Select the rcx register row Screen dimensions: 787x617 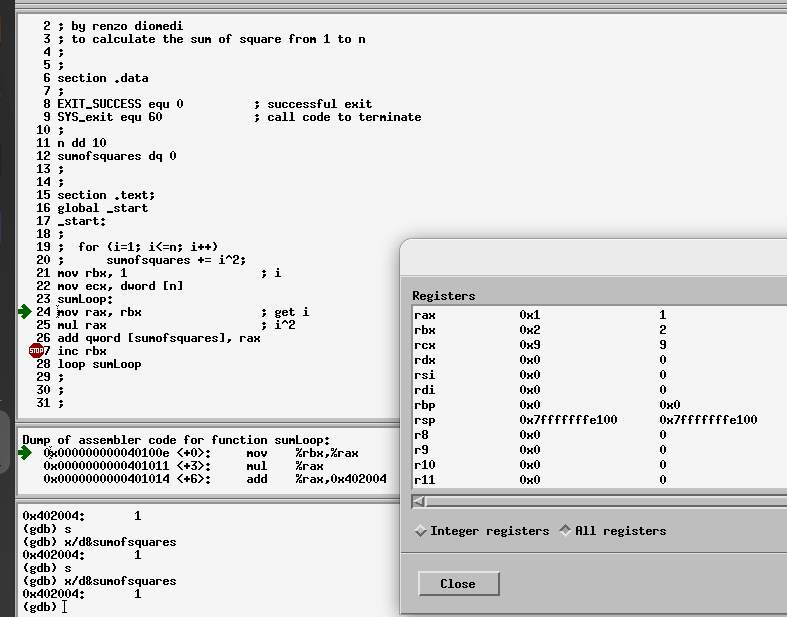pos(599,345)
